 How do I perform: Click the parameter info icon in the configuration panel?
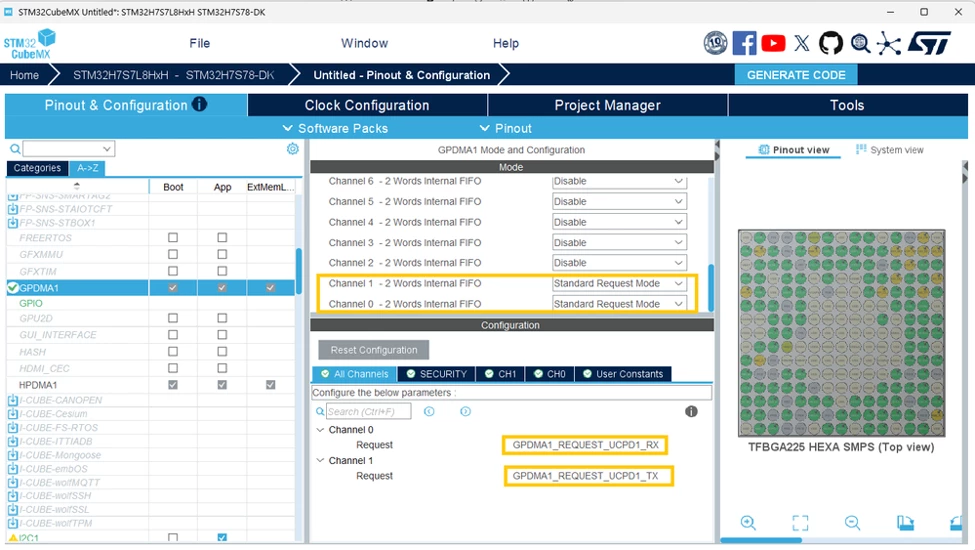pos(691,411)
